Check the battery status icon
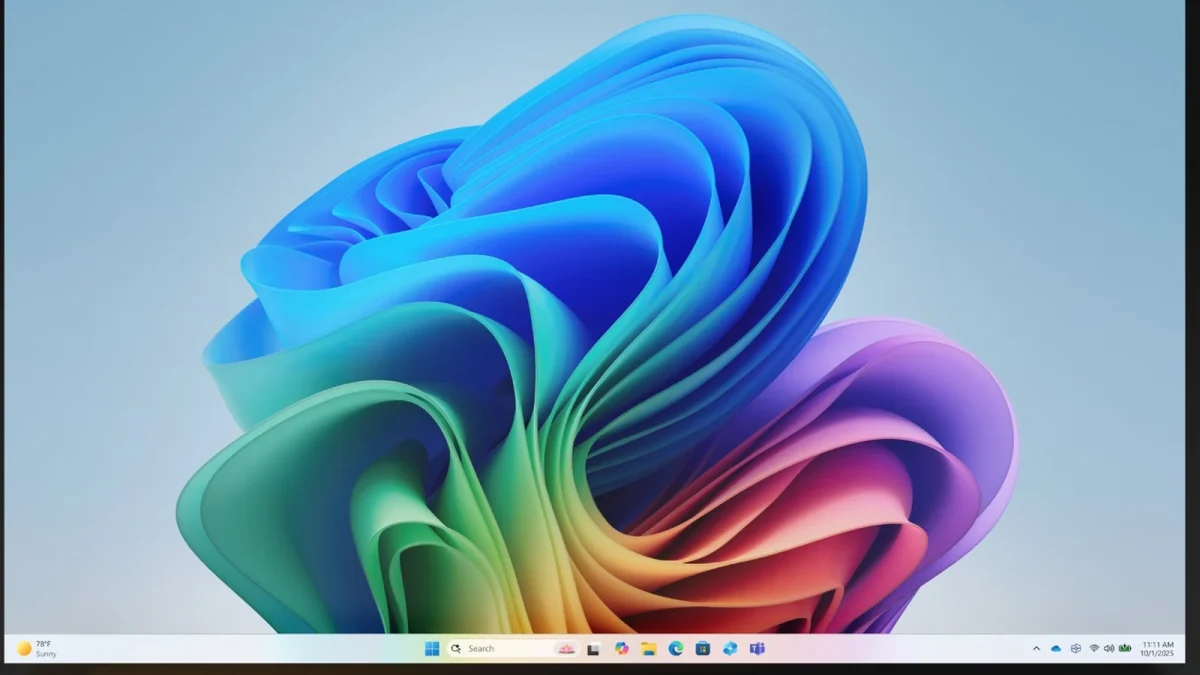The image size is (1200, 675). (x=1125, y=648)
